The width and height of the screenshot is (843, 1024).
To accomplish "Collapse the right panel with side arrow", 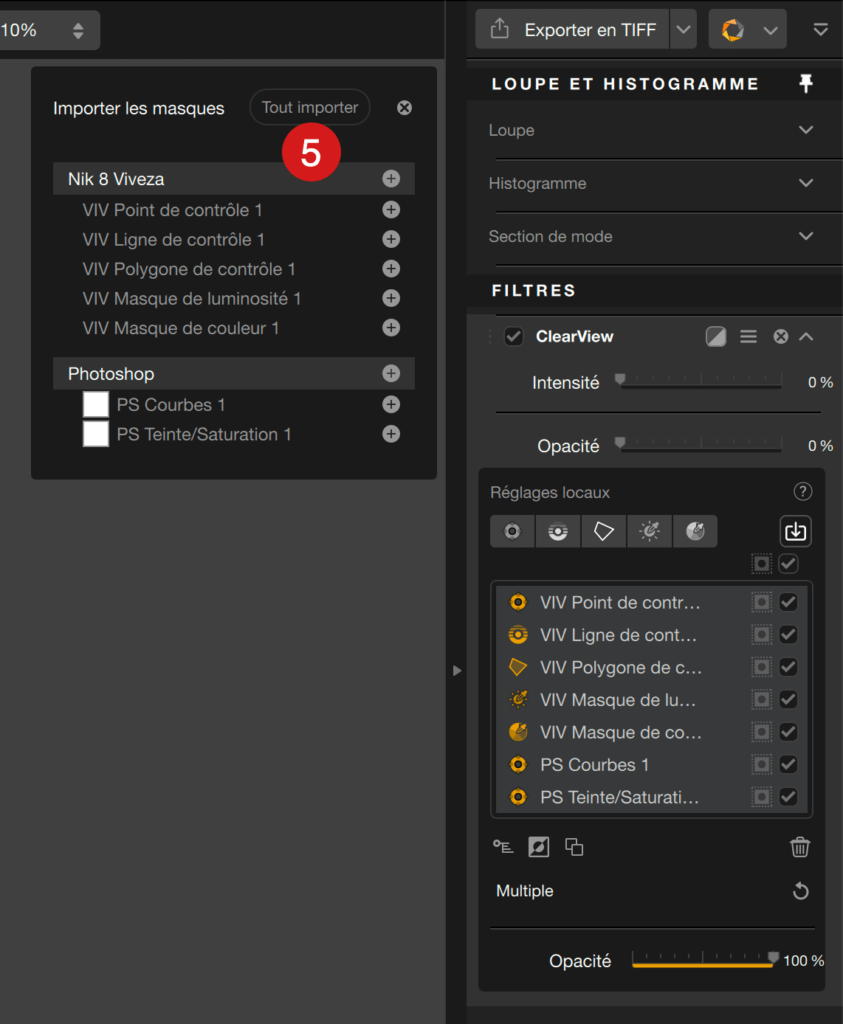I will [457, 670].
